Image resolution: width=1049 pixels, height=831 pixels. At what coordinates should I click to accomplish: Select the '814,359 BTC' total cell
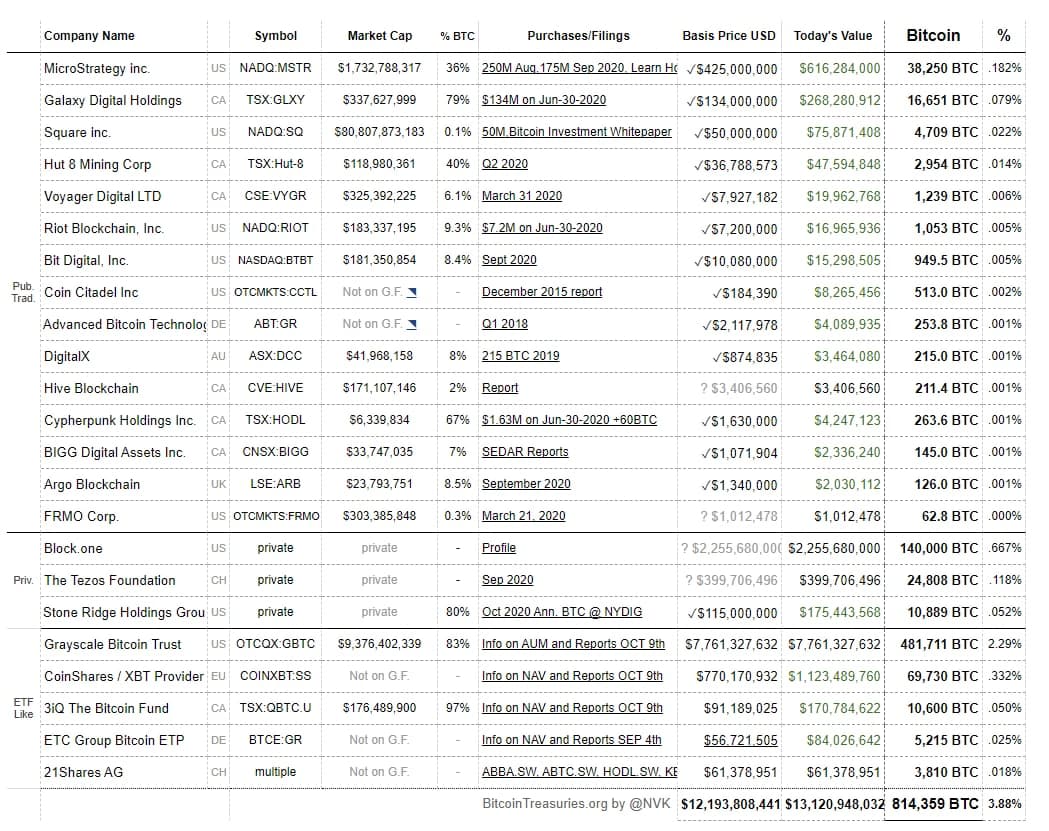pyautogui.click(x=933, y=804)
